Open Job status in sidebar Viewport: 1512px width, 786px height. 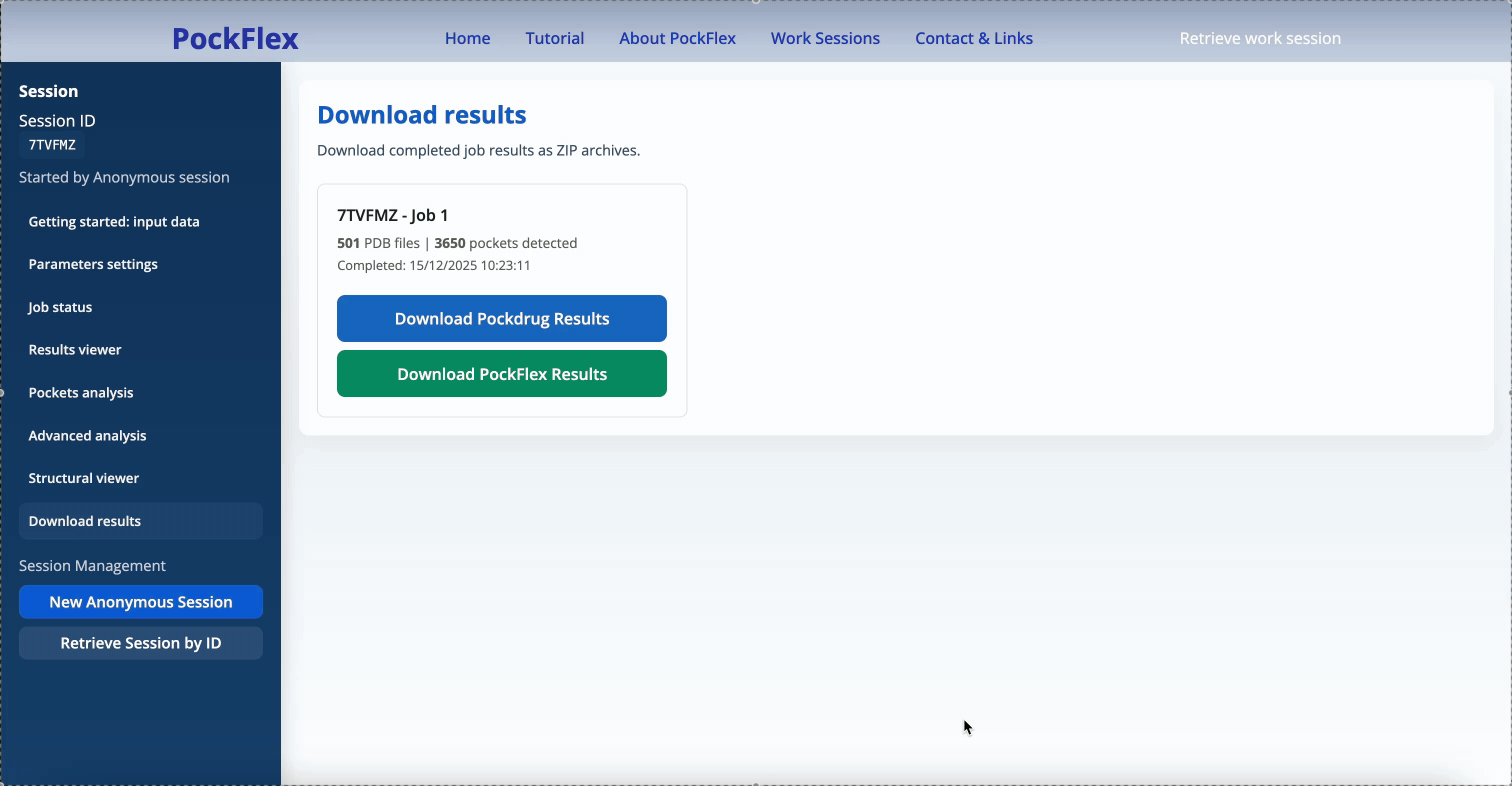click(x=141, y=307)
